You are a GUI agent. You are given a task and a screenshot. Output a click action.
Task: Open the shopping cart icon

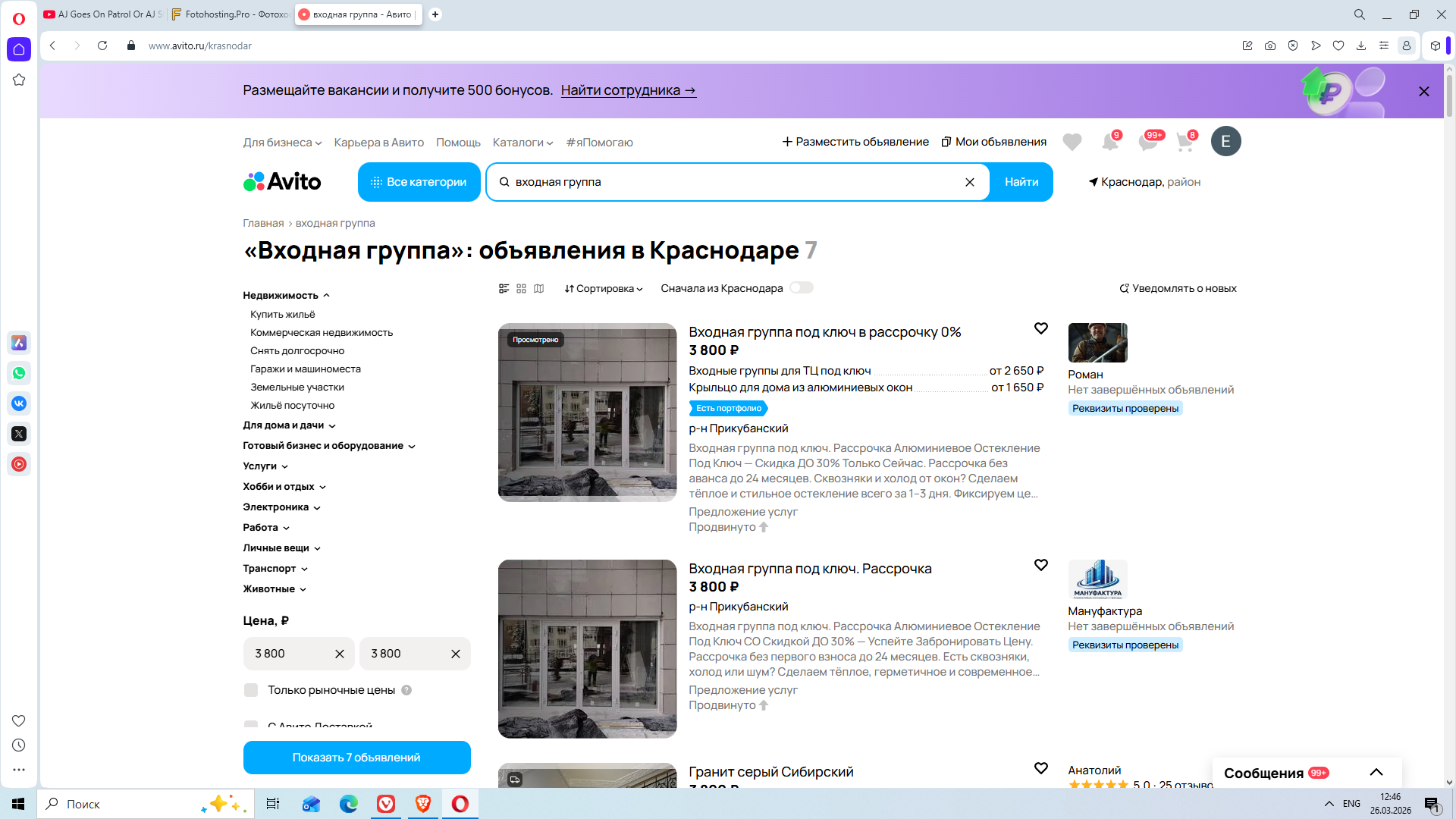(1185, 142)
